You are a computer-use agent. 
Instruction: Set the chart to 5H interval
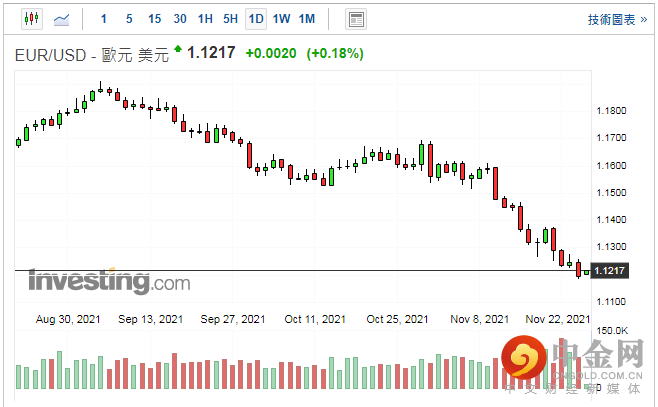tap(230, 19)
